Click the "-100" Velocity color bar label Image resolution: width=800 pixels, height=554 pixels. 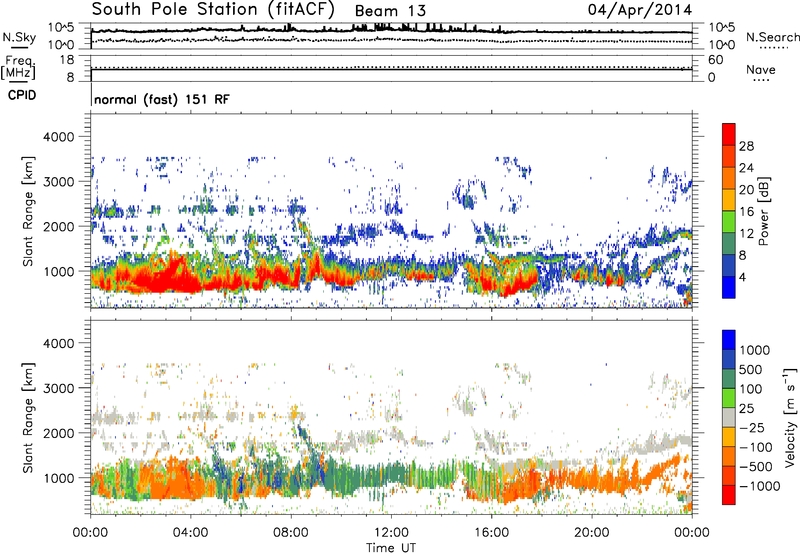(756, 447)
